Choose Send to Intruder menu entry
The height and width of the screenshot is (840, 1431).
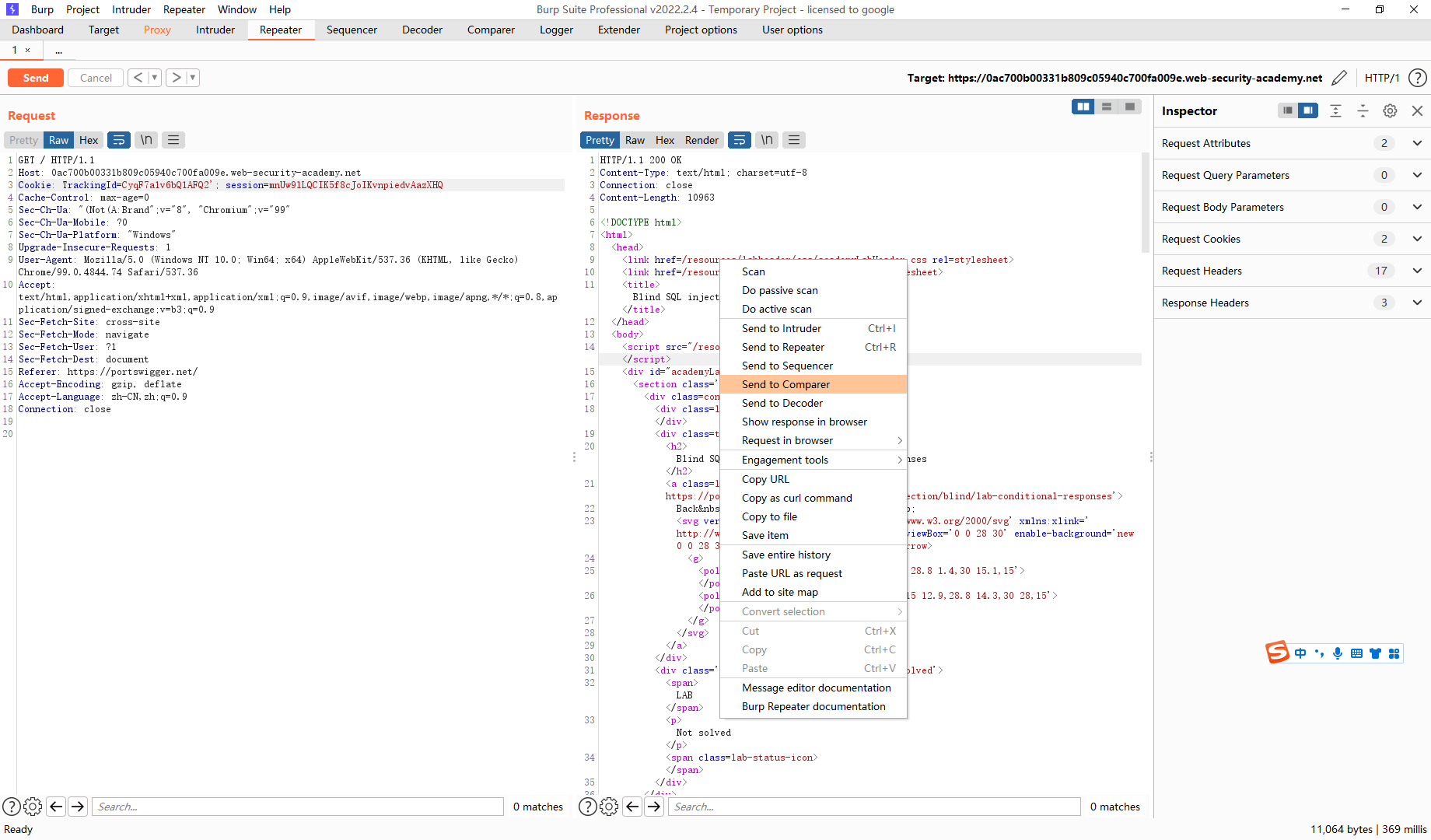pos(813,328)
